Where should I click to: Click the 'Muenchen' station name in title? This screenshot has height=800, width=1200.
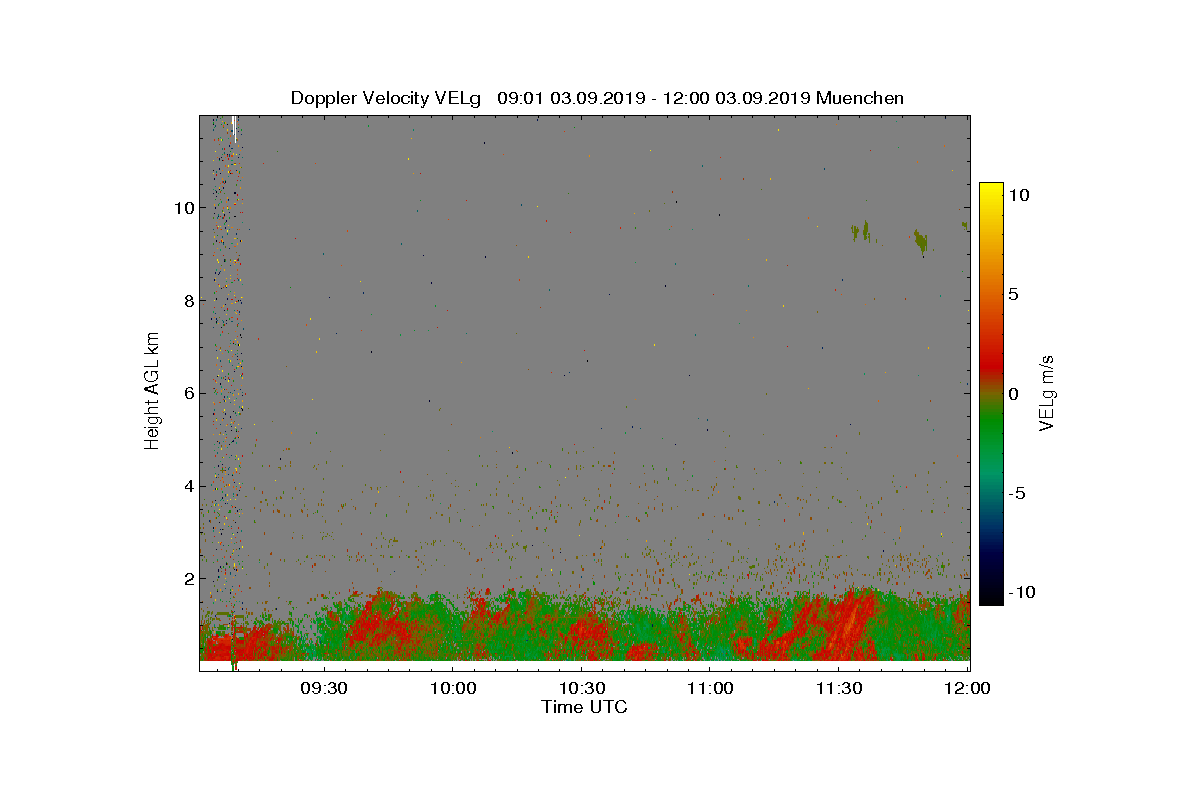coord(860,98)
